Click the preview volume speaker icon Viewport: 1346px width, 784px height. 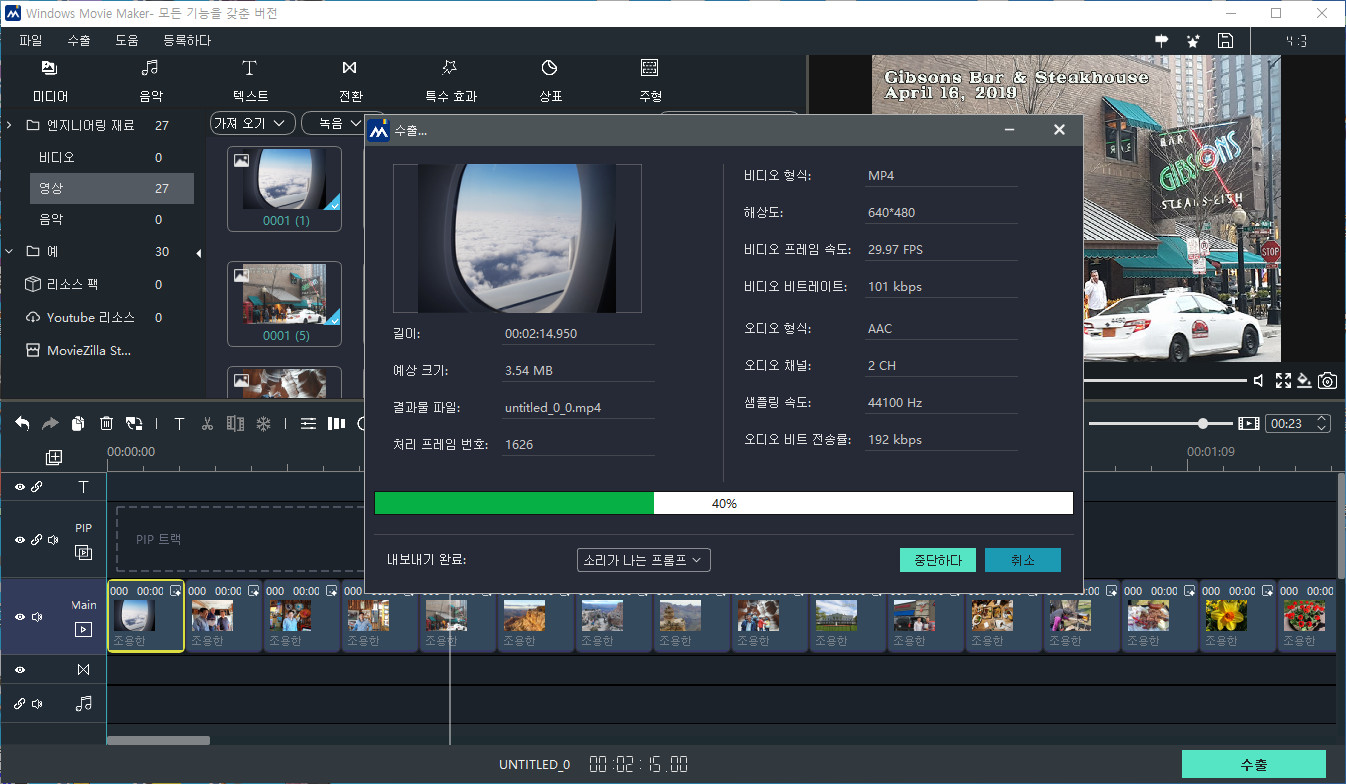point(1258,381)
